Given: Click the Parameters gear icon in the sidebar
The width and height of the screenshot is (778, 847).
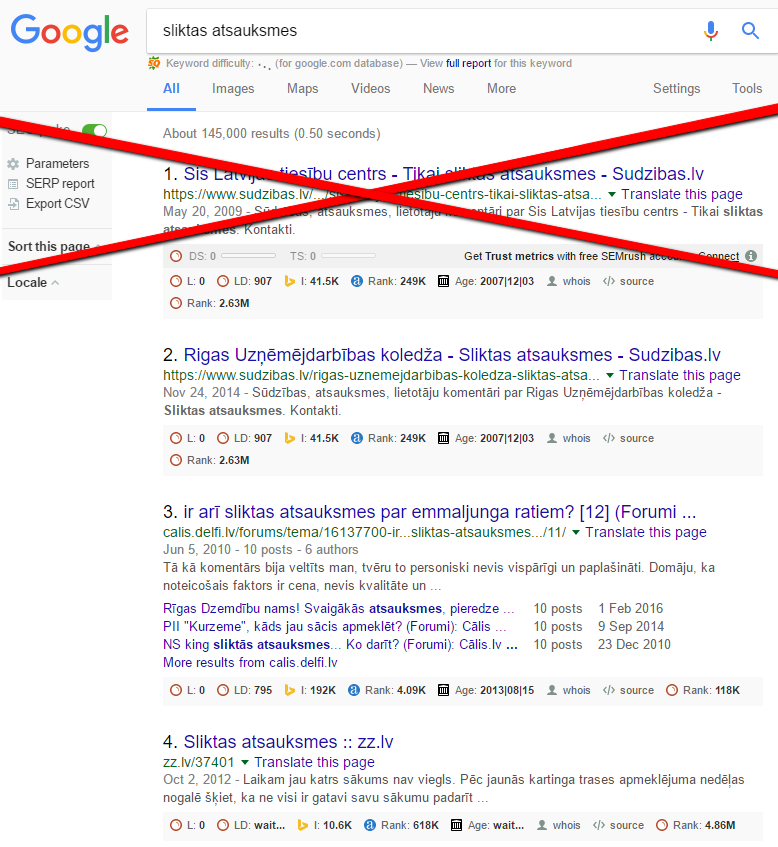Looking at the screenshot, I should pos(14,164).
